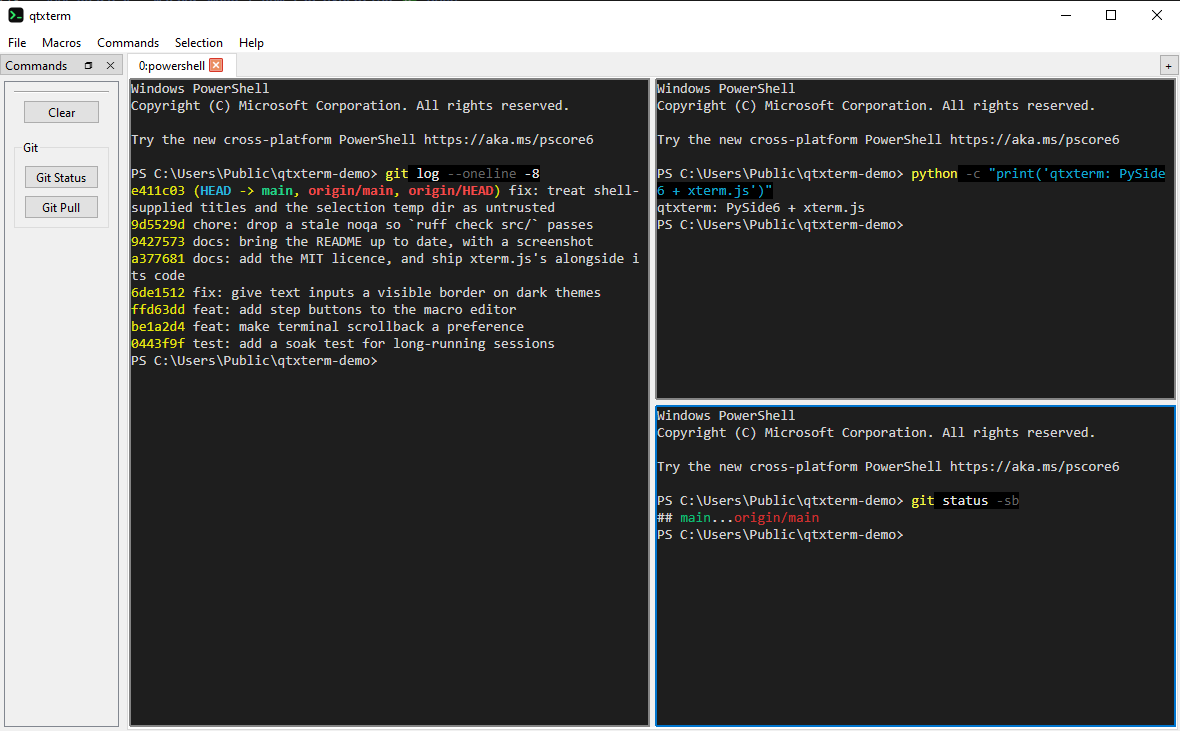1180x731 pixels.
Task: Click 'qtxterm' window title text
Action: (x=50, y=16)
